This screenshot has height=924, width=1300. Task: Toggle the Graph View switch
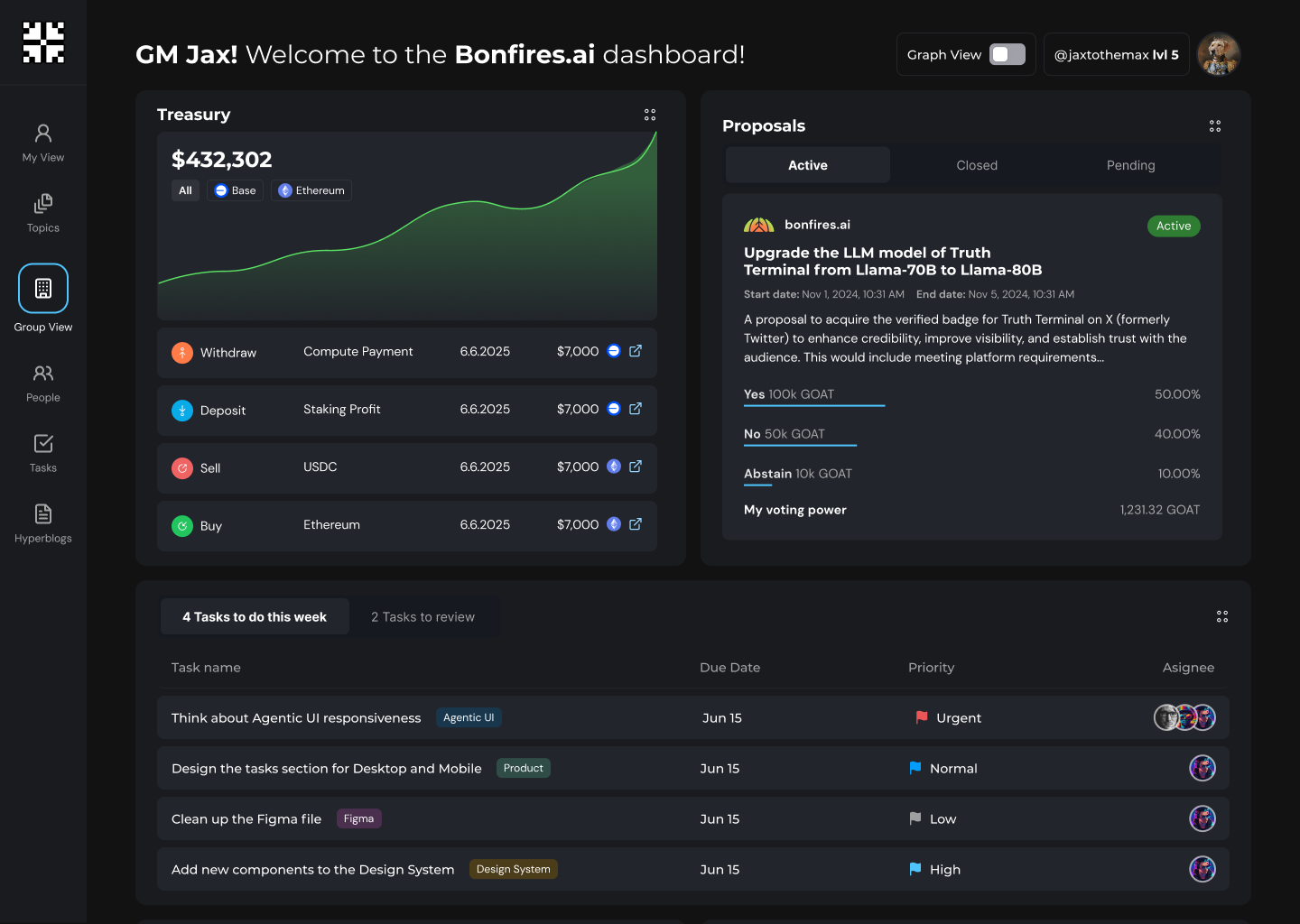tap(1007, 54)
